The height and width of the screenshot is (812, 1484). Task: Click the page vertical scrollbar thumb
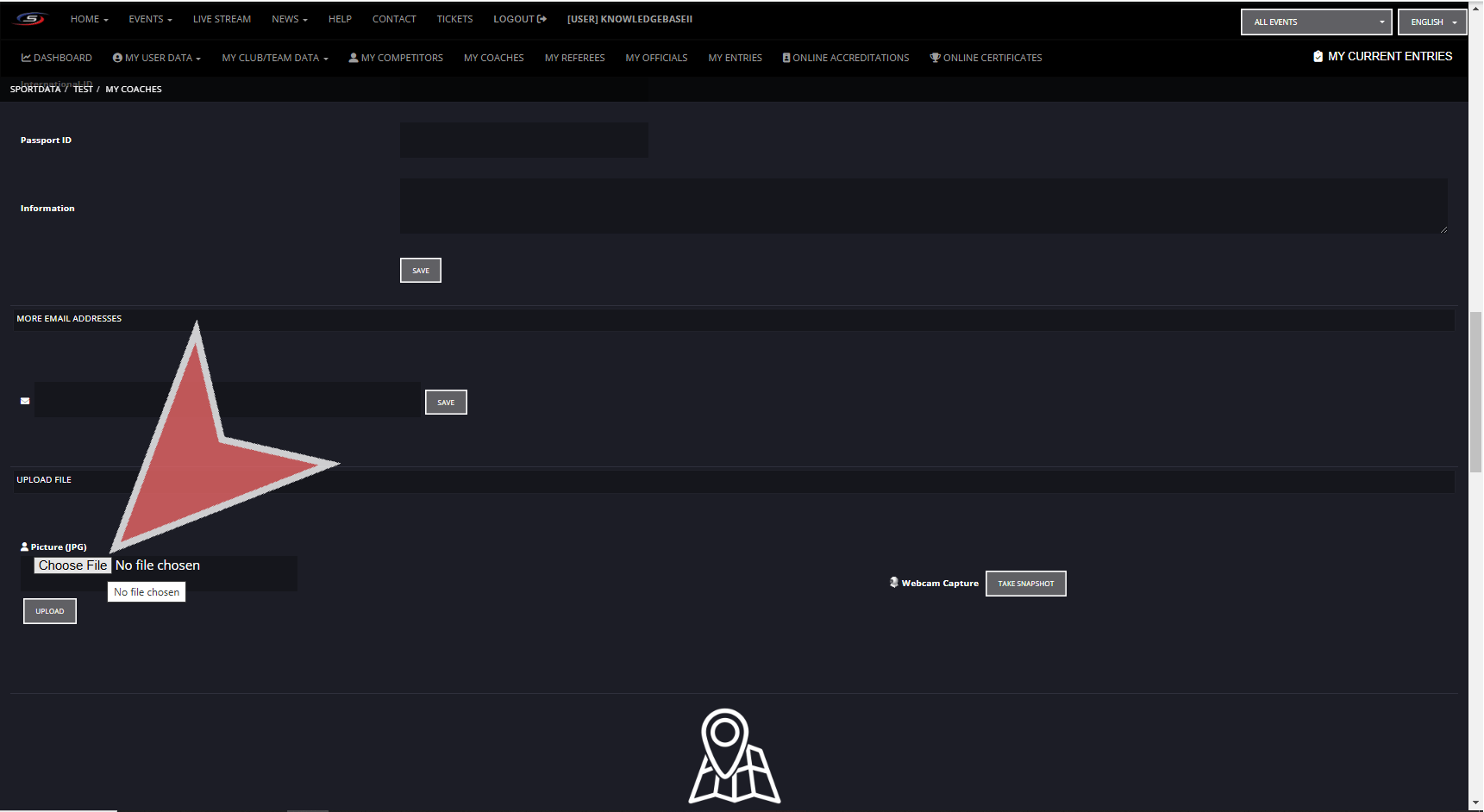point(1475,392)
